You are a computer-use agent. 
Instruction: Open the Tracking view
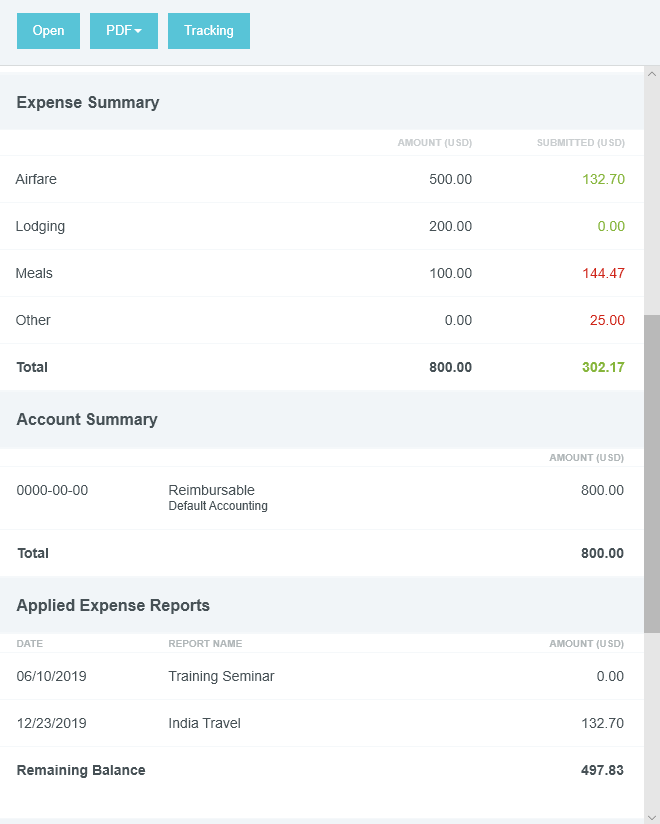point(208,31)
